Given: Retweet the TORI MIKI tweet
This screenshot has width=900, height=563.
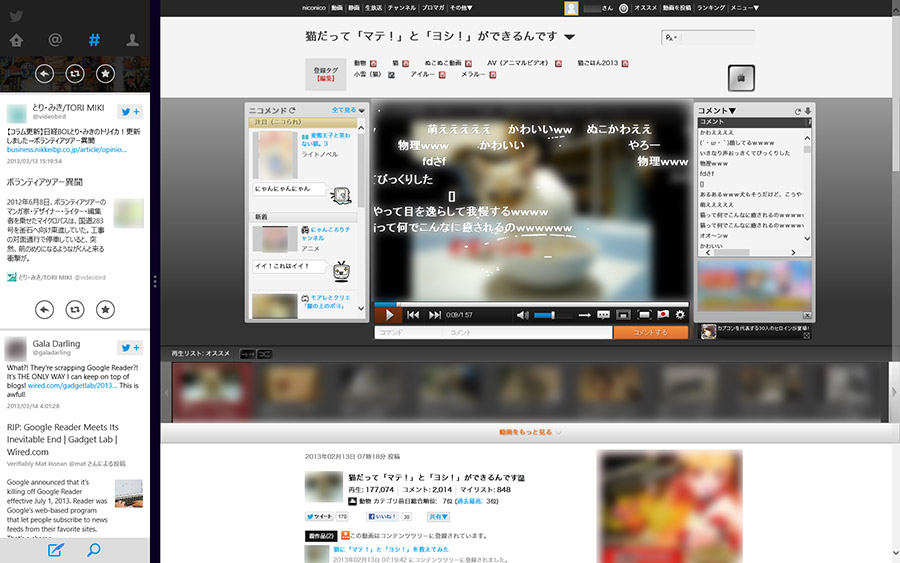Looking at the screenshot, I should pos(75,310).
